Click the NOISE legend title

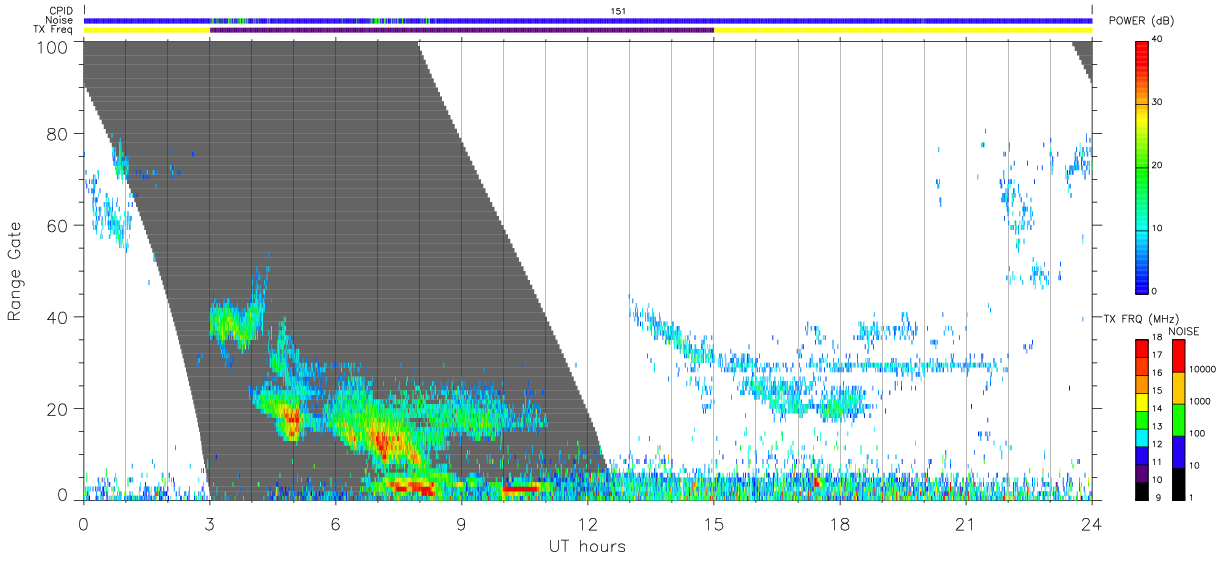click(1184, 331)
